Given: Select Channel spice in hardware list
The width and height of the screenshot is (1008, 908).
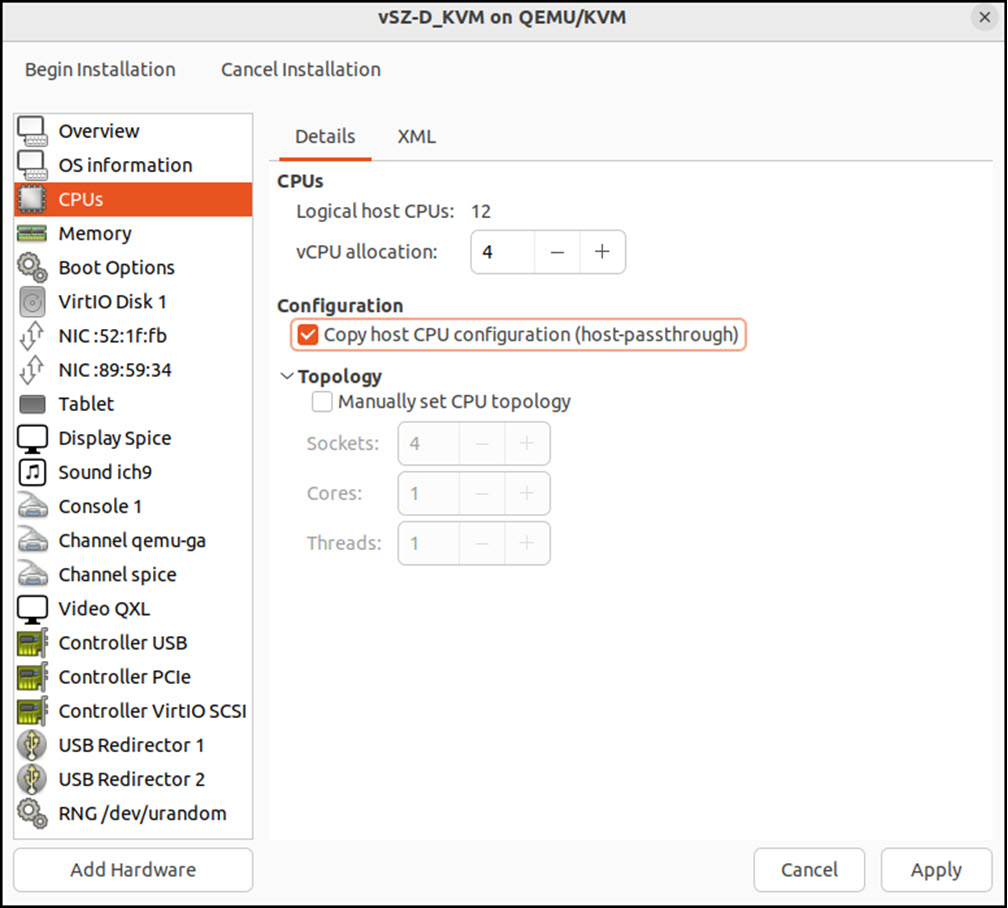Looking at the screenshot, I should (x=133, y=575).
